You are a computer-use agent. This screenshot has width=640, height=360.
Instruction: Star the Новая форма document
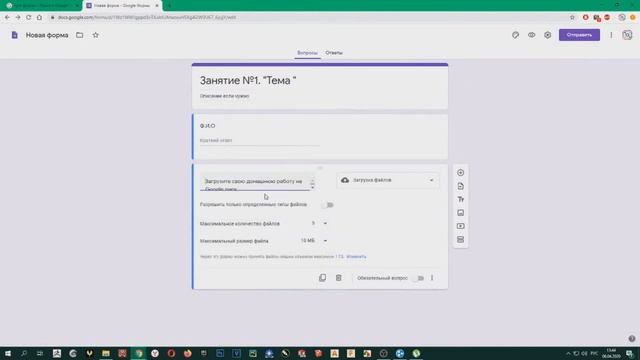[96, 35]
